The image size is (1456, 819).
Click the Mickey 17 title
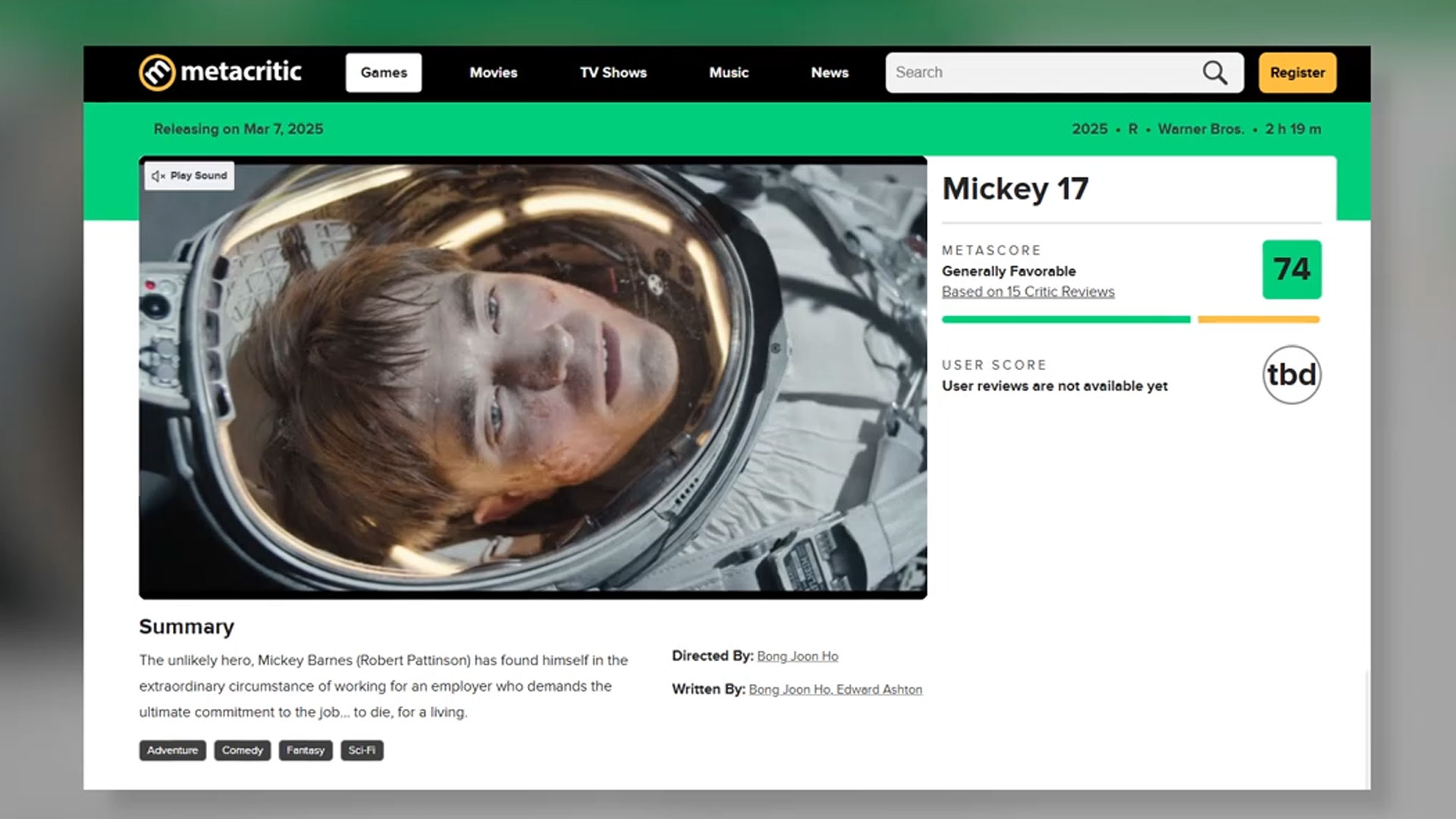click(x=1015, y=189)
